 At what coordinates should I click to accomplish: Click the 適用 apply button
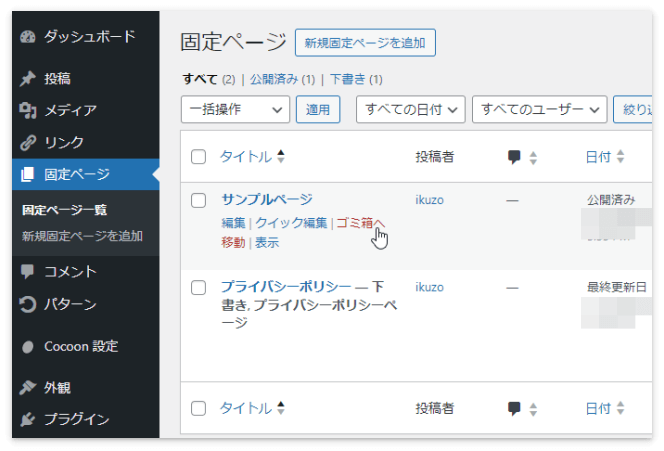(x=318, y=110)
